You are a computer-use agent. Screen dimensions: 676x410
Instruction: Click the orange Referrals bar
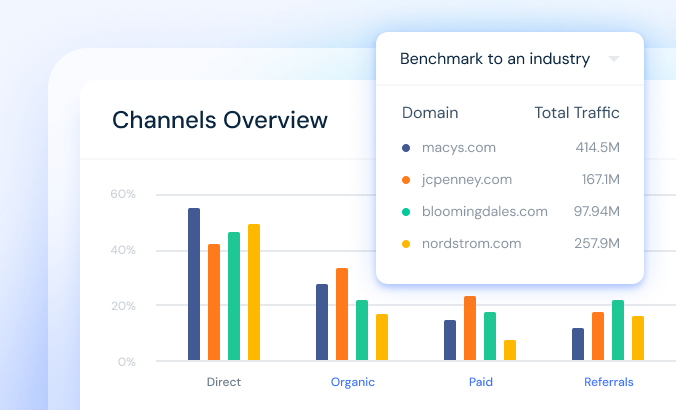[x=598, y=336]
